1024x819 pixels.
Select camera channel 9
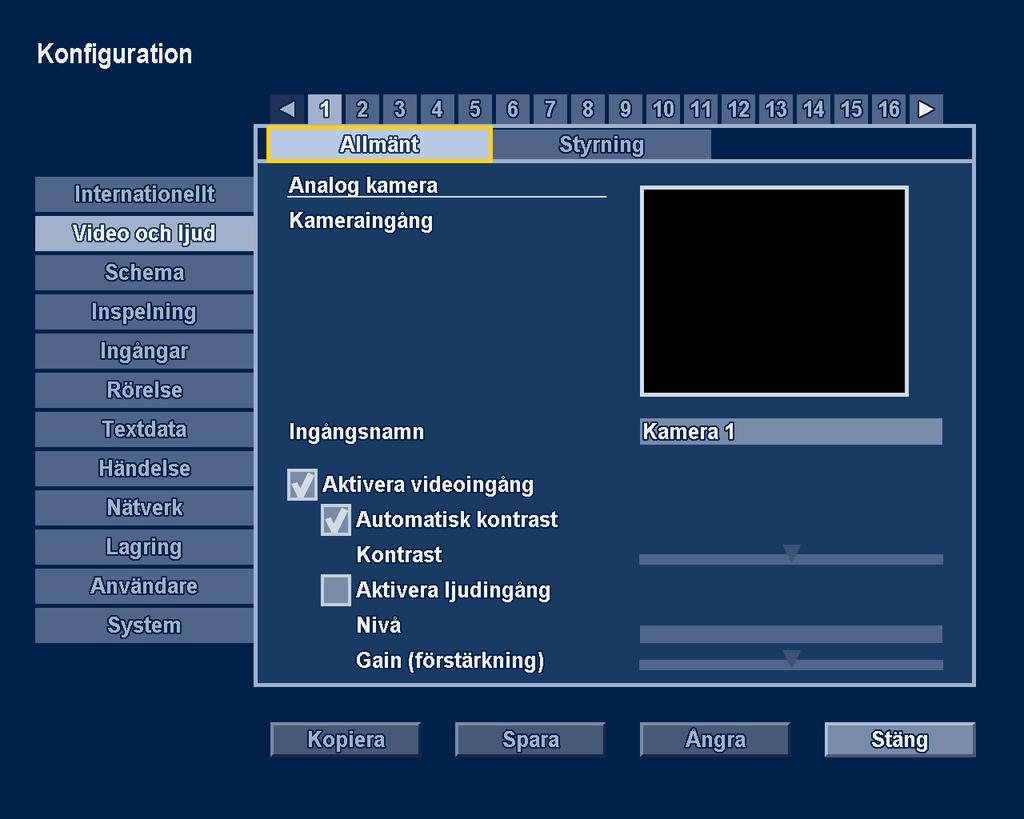point(625,109)
